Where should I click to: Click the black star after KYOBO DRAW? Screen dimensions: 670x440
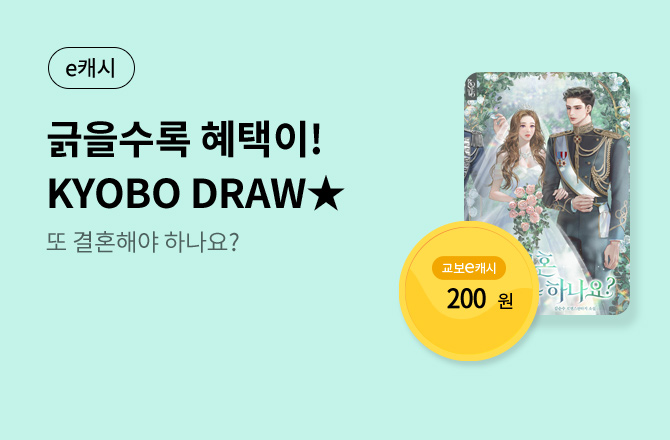coord(326,194)
